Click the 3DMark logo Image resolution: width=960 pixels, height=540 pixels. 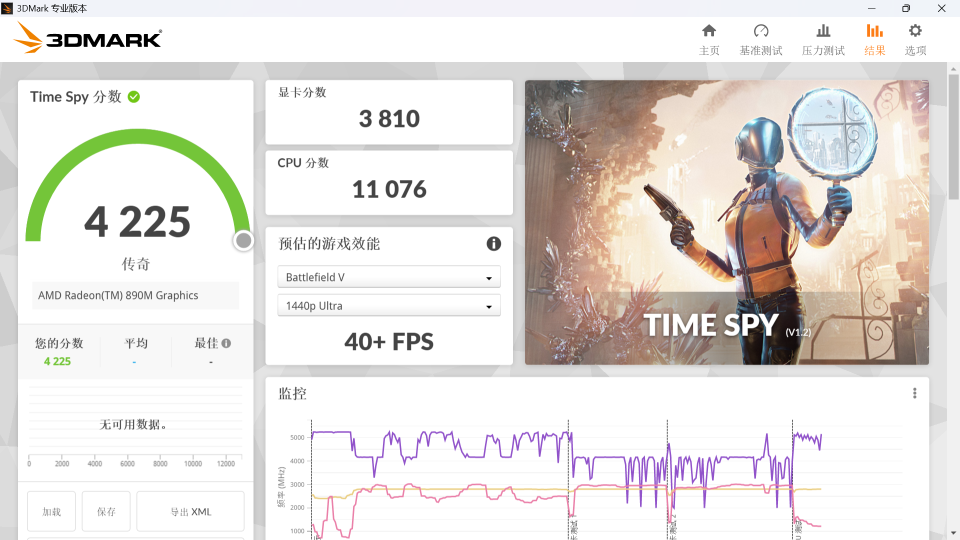(x=88, y=38)
